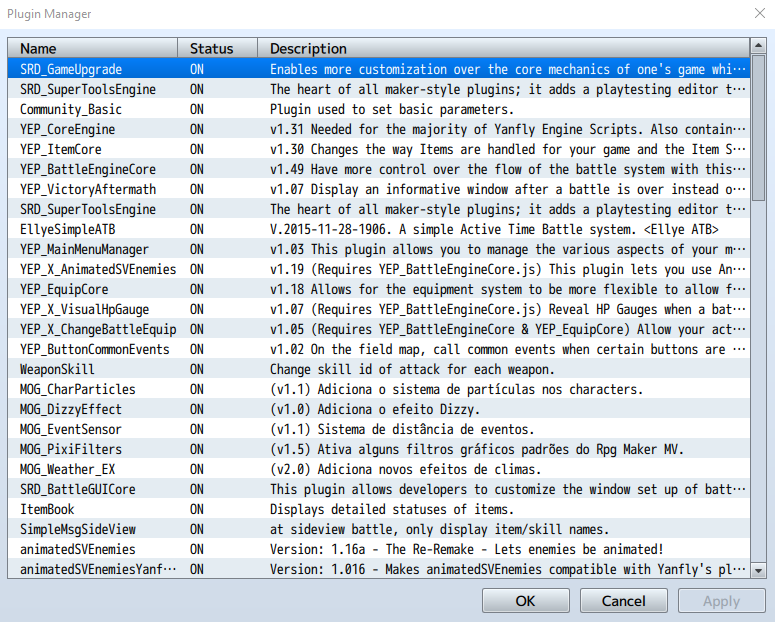
Task: Click the vertical scrollbar thumb
Action: click(x=758, y=127)
